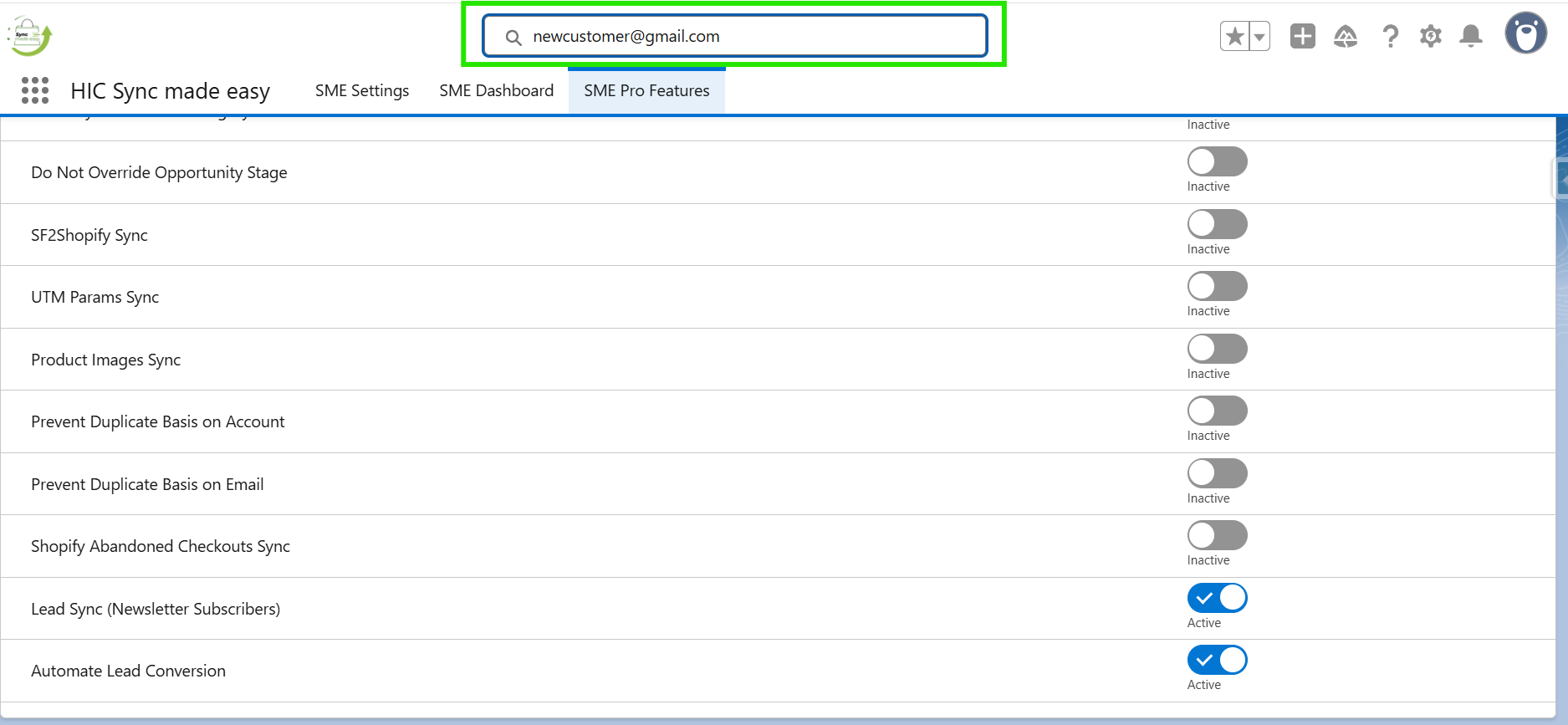This screenshot has width=1568, height=725.
Task: Click 'Inactive' status under SF2Shopify Sync toggle
Action: (1208, 249)
